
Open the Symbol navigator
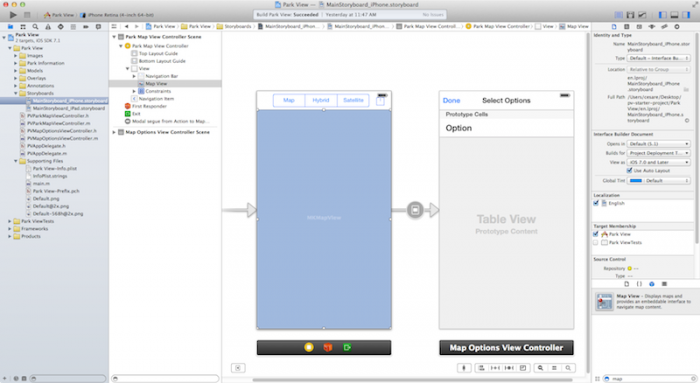(23, 27)
